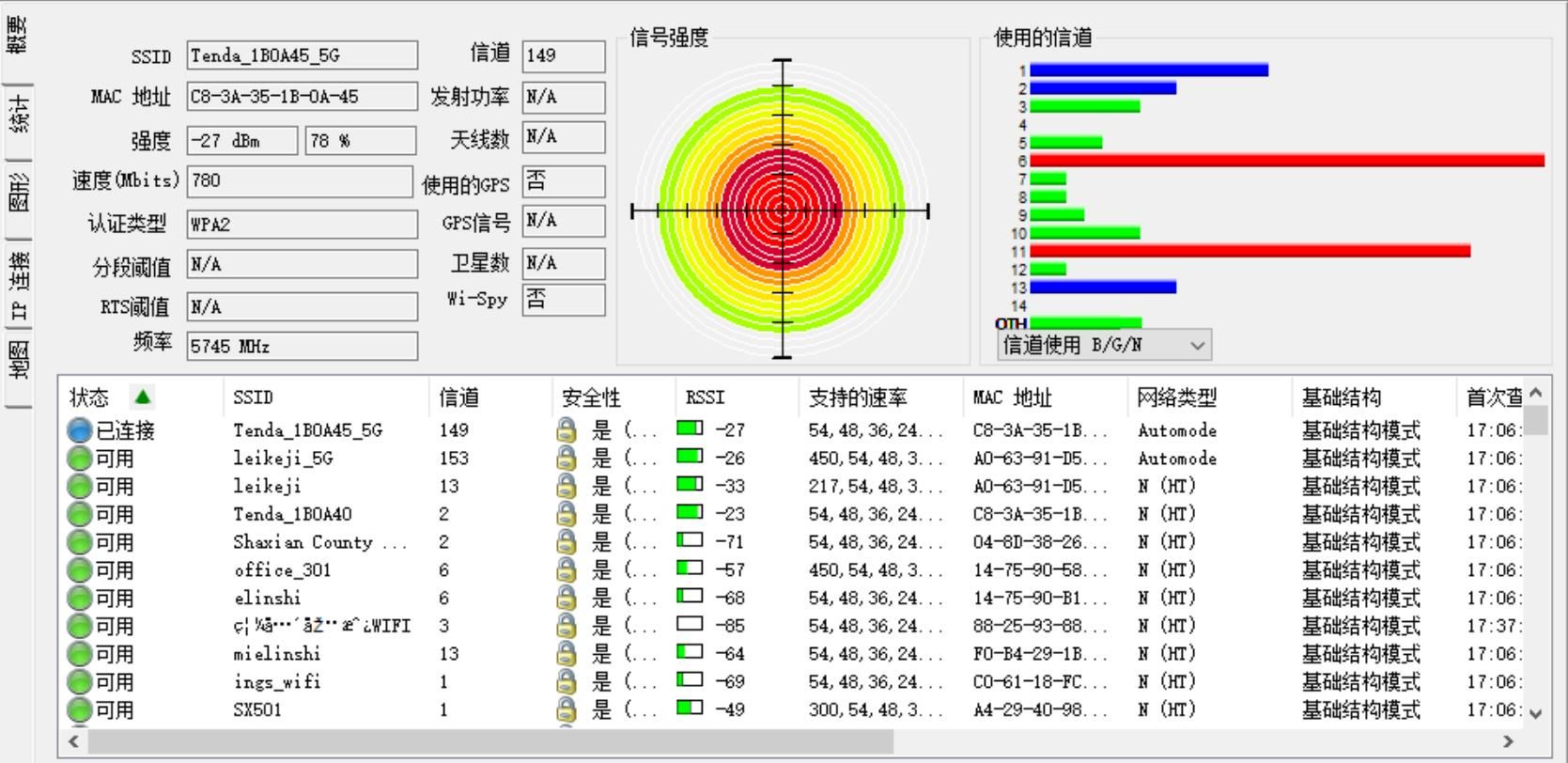Click the SSID field showing Tenda_1B0A45_5G
Screen dimensions: 1568x763
click(x=303, y=55)
